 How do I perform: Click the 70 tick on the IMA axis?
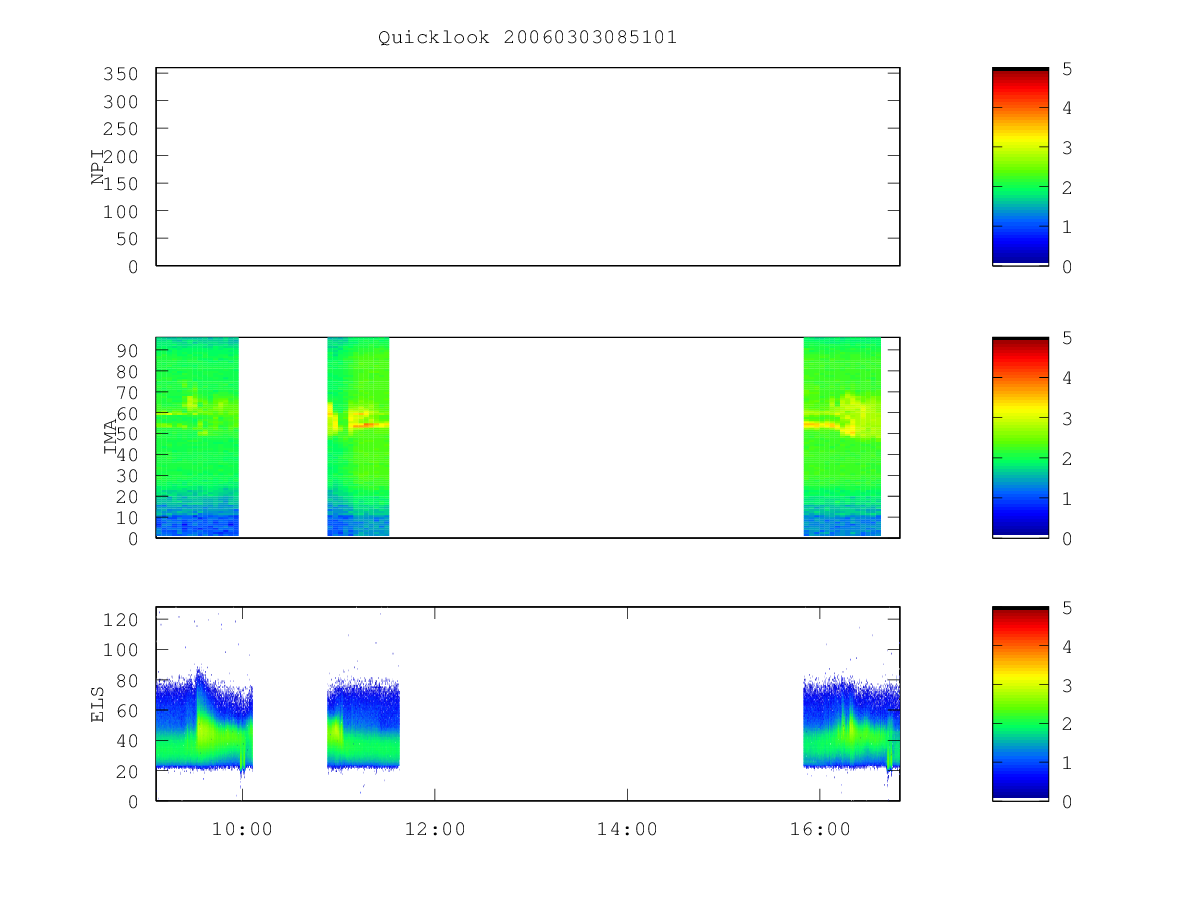coord(128,392)
